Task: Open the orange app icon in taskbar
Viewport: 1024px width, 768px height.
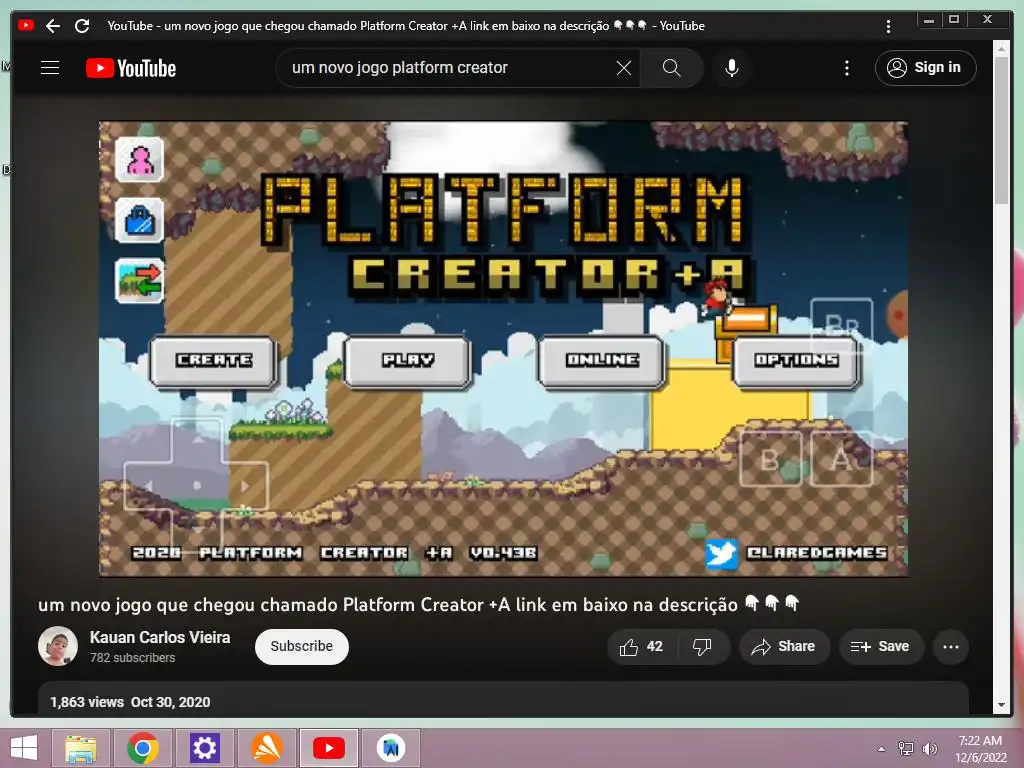Action: click(266, 748)
